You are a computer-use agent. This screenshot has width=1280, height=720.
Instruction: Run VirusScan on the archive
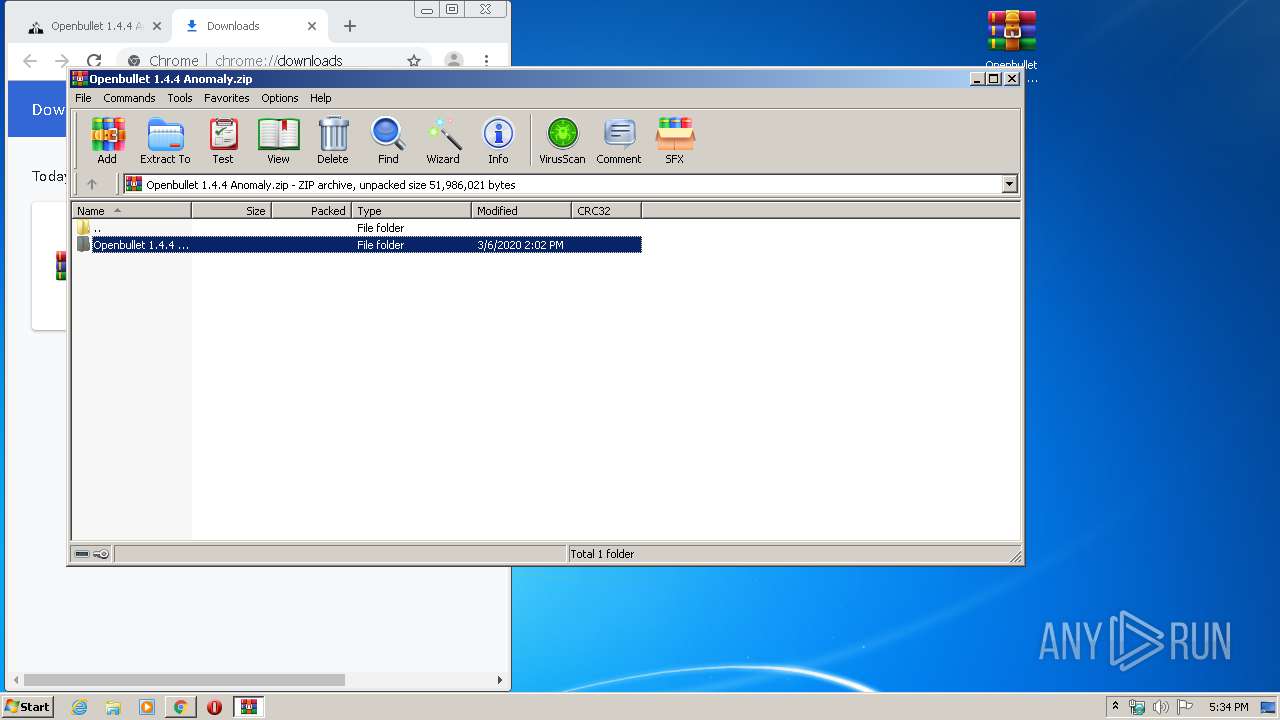pyautogui.click(x=562, y=141)
